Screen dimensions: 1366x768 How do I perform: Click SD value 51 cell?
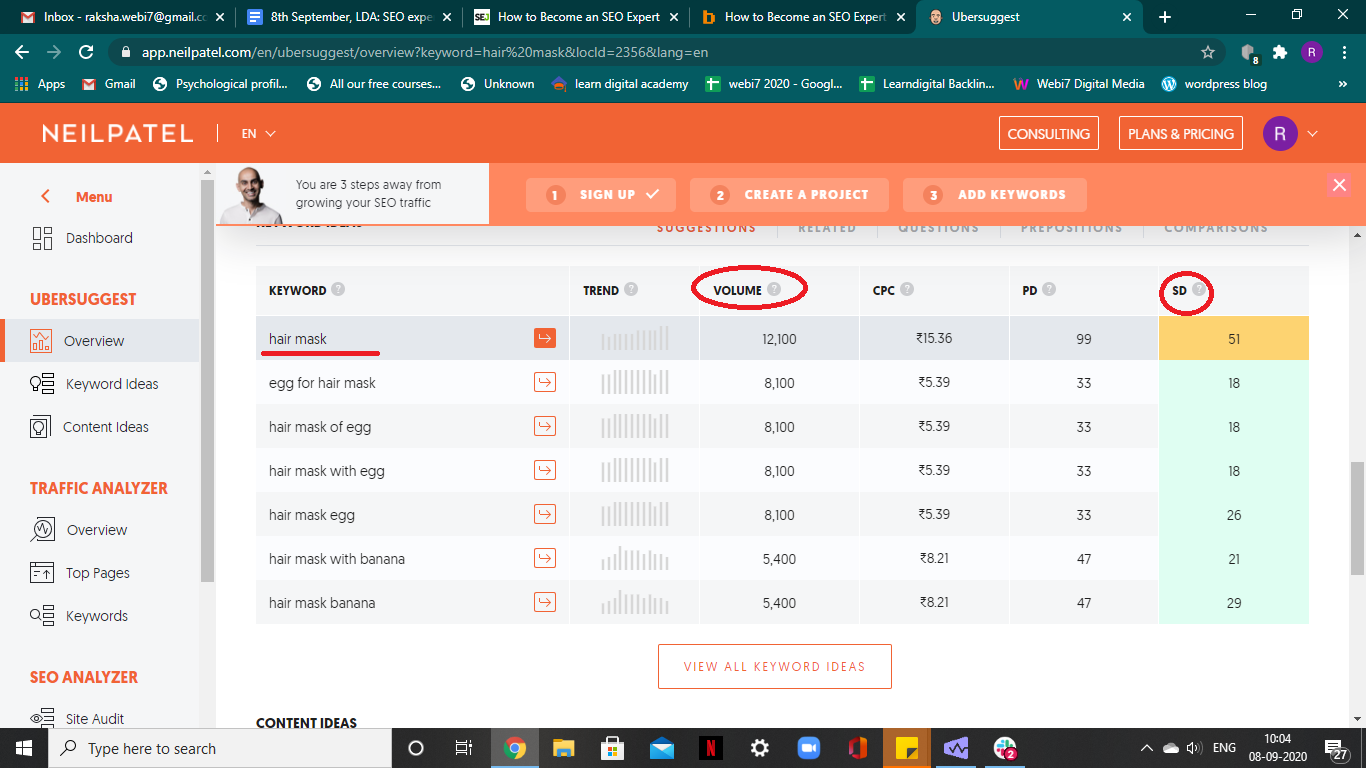coord(1234,339)
